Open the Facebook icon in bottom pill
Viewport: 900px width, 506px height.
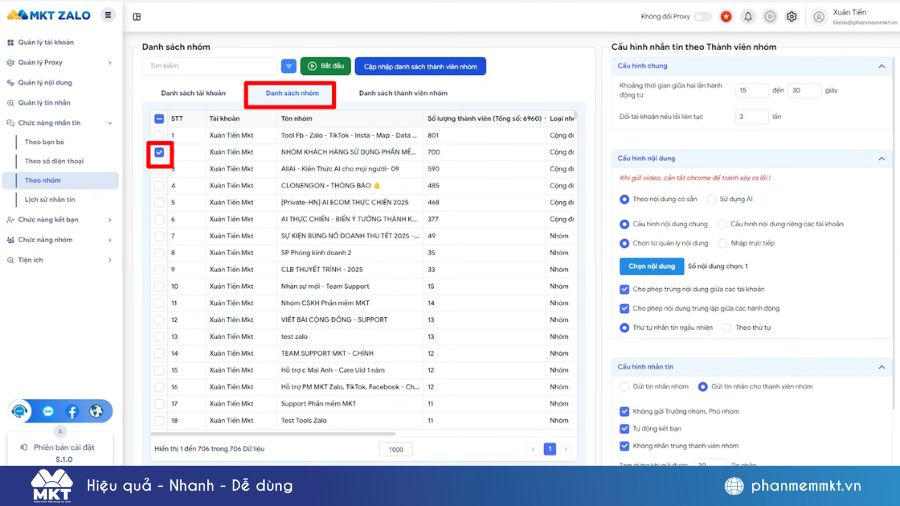point(72,411)
